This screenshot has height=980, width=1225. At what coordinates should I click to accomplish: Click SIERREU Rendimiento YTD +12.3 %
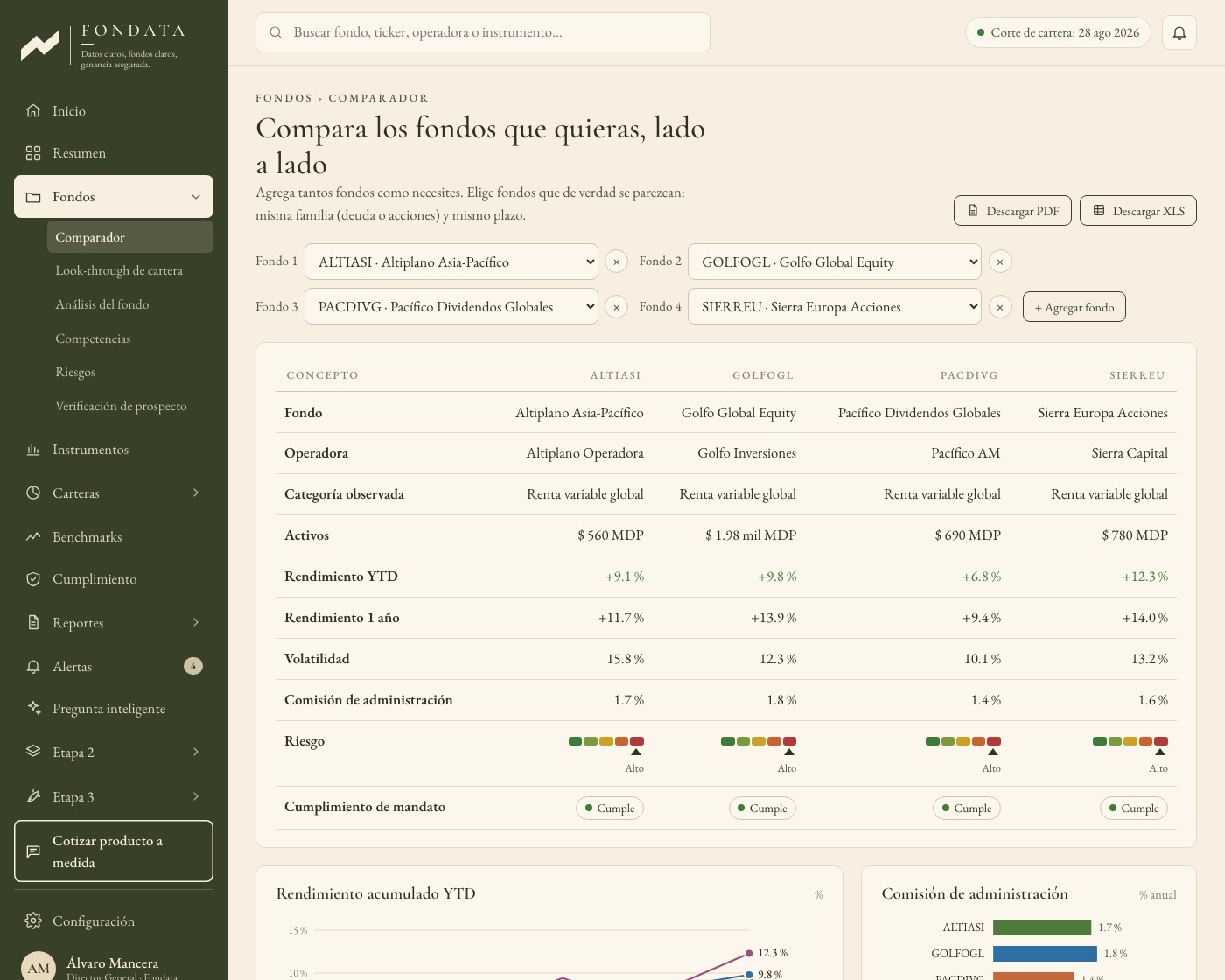click(1145, 577)
